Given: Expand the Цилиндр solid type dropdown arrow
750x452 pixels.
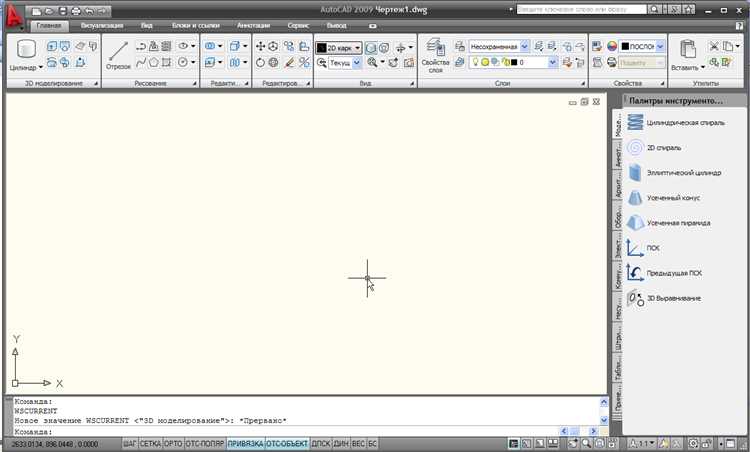Looking at the screenshot, I should (40, 67).
